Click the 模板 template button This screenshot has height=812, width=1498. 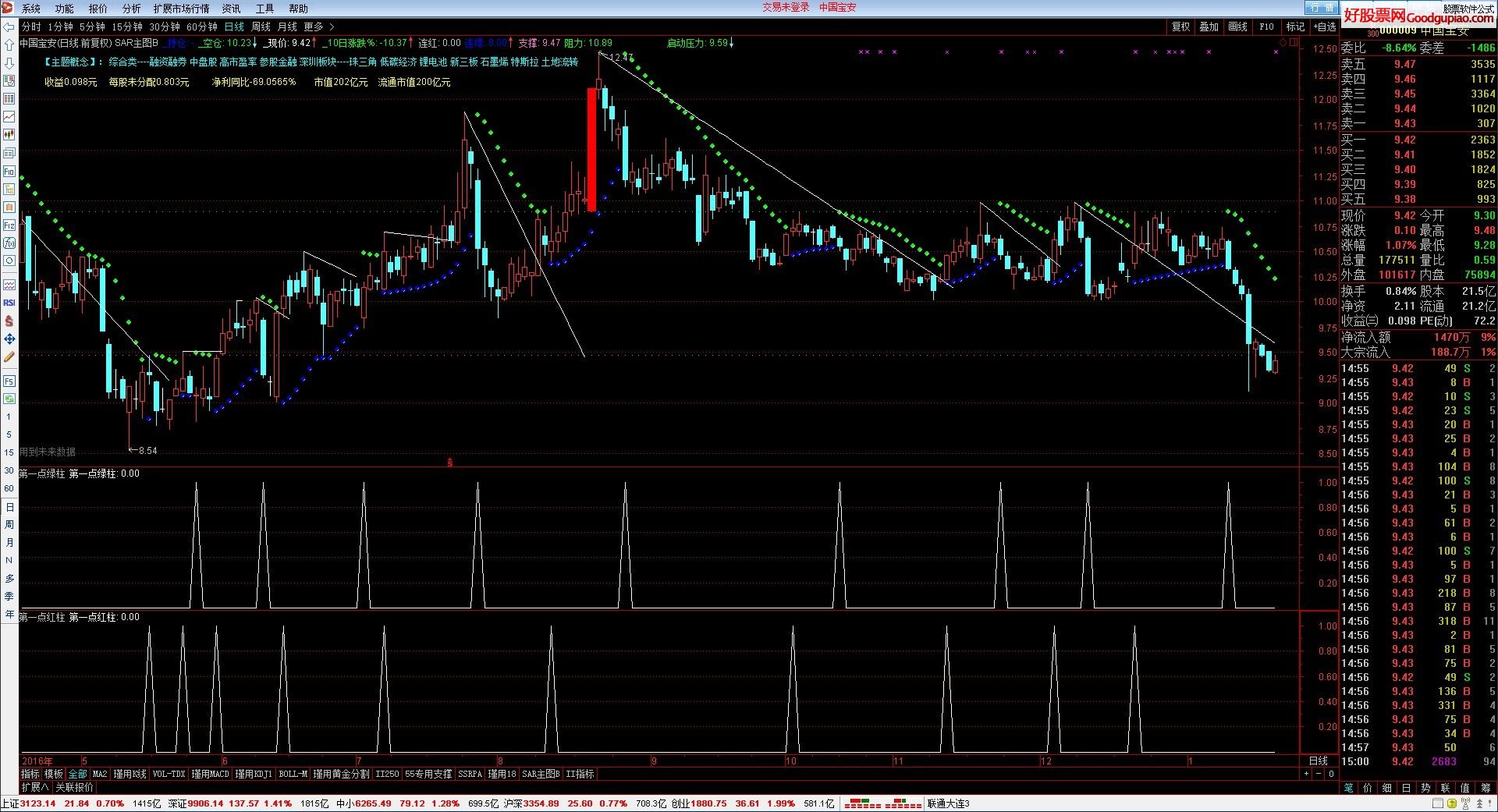click(x=53, y=774)
